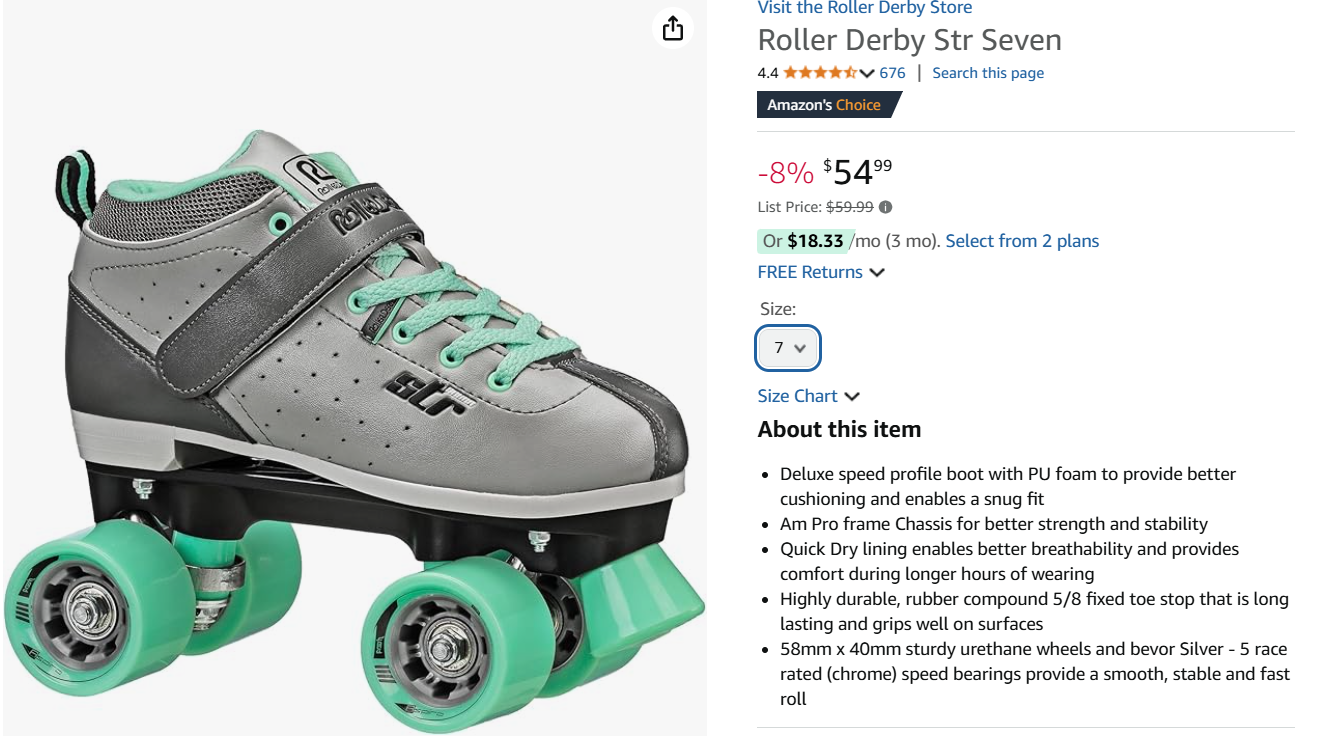The width and height of the screenshot is (1322, 736).
Task: Choose Select from 2 plans link
Action: click(x=1021, y=241)
